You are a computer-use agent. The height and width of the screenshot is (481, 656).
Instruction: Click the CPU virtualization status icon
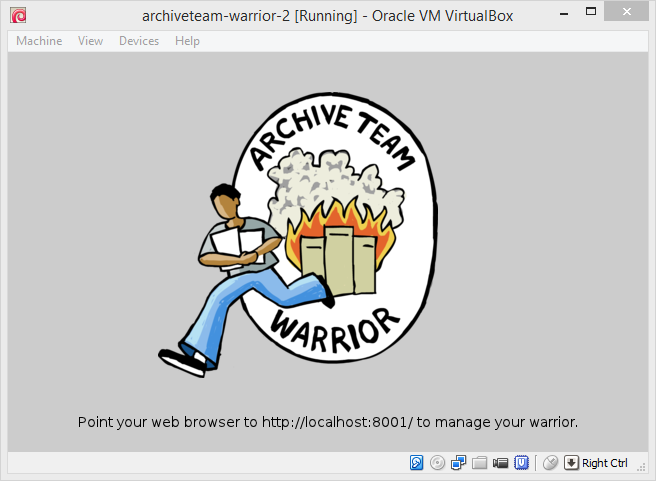[x=521, y=463]
